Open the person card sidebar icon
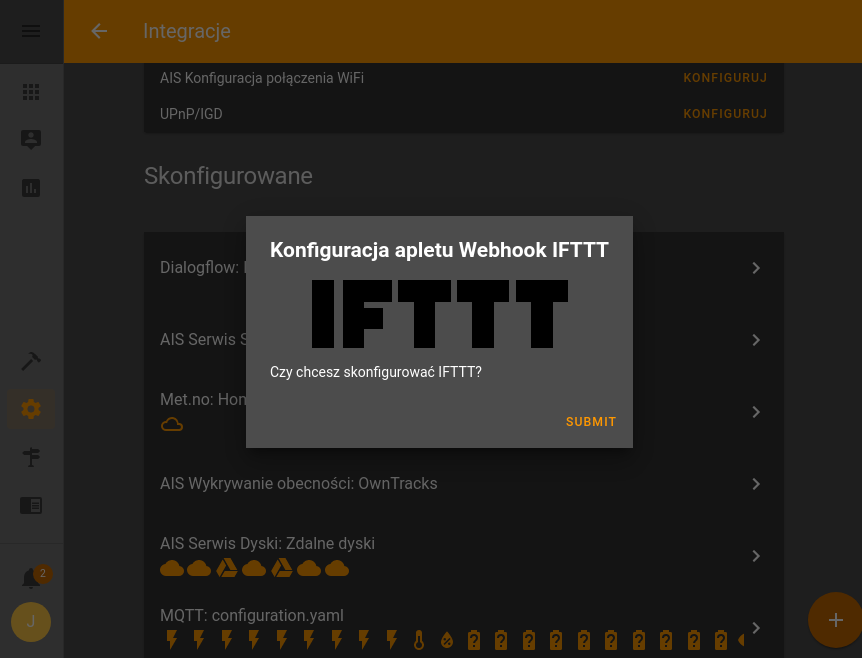This screenshot has width=862, height=658. point(31,140)
